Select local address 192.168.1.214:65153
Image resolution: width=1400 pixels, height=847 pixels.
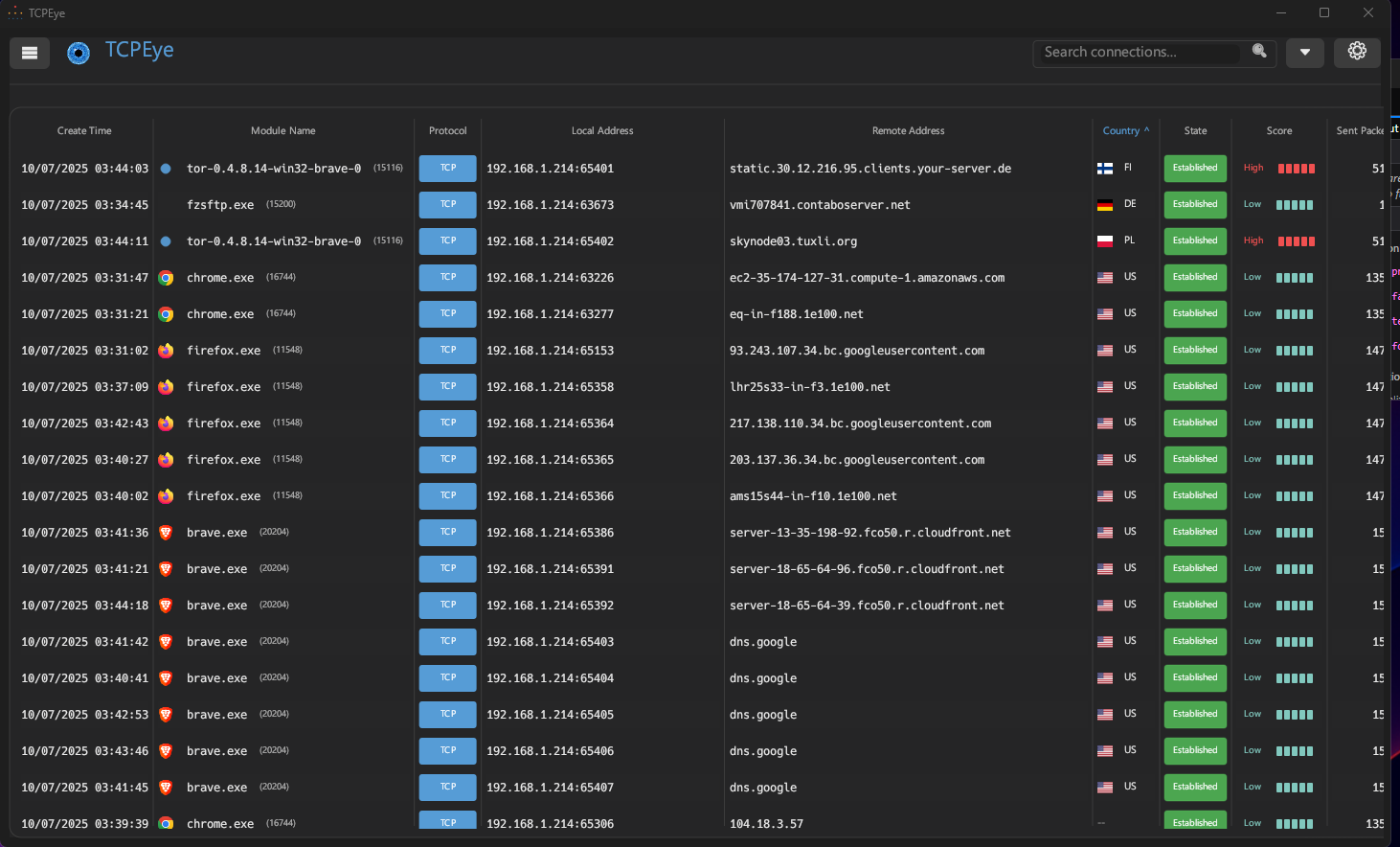[x=550, y=351]
